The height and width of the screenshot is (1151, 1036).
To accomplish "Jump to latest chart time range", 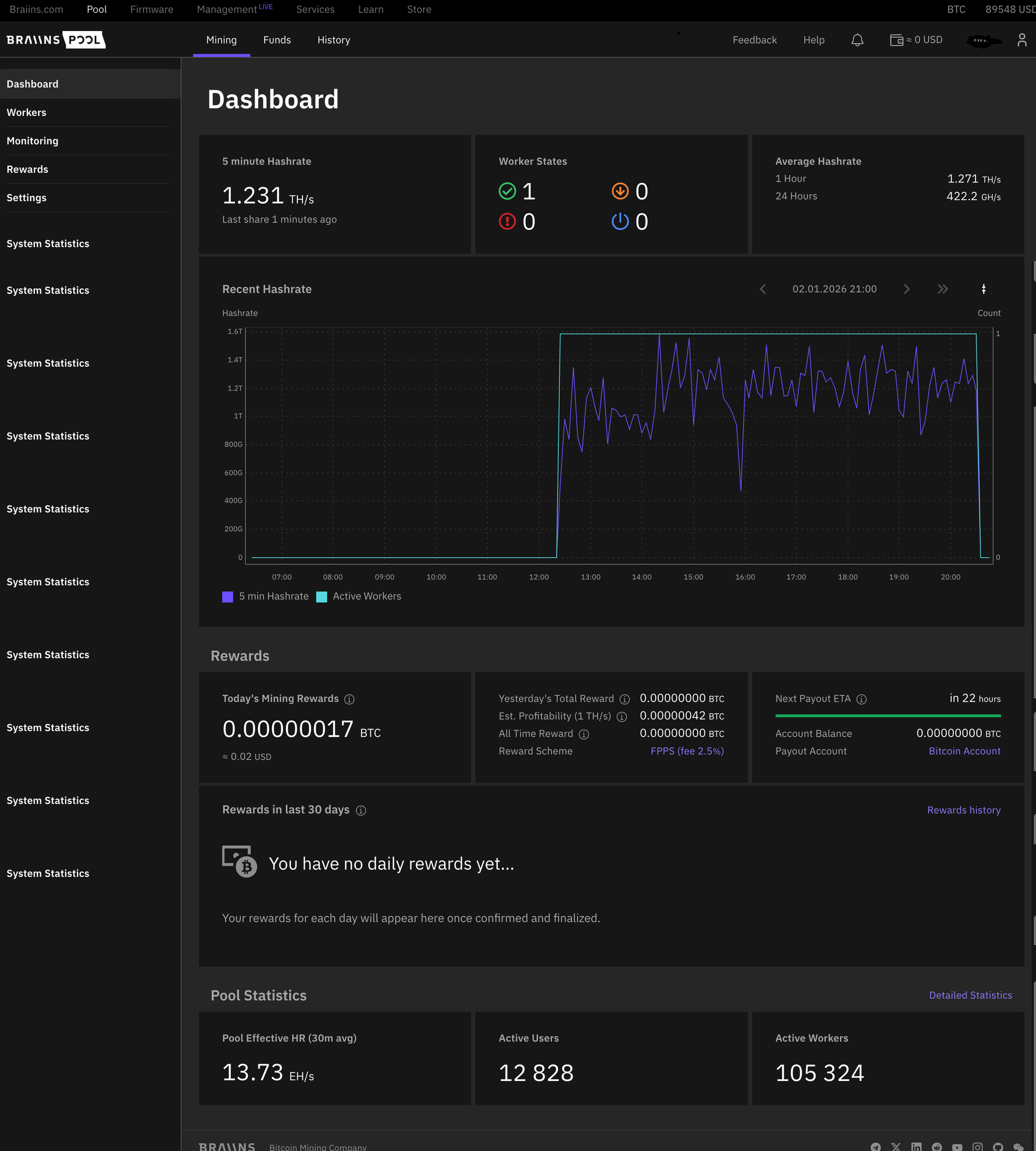I will pos(943,289).
